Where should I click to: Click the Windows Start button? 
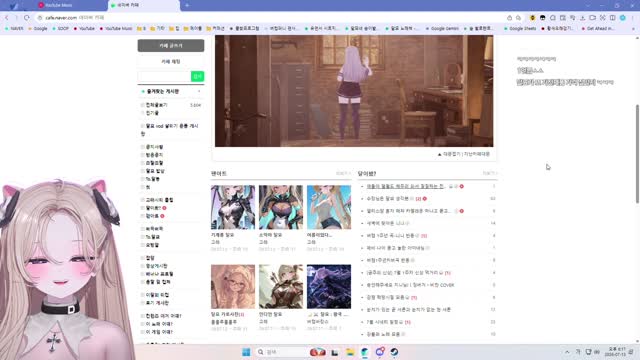tap(246, 352)
